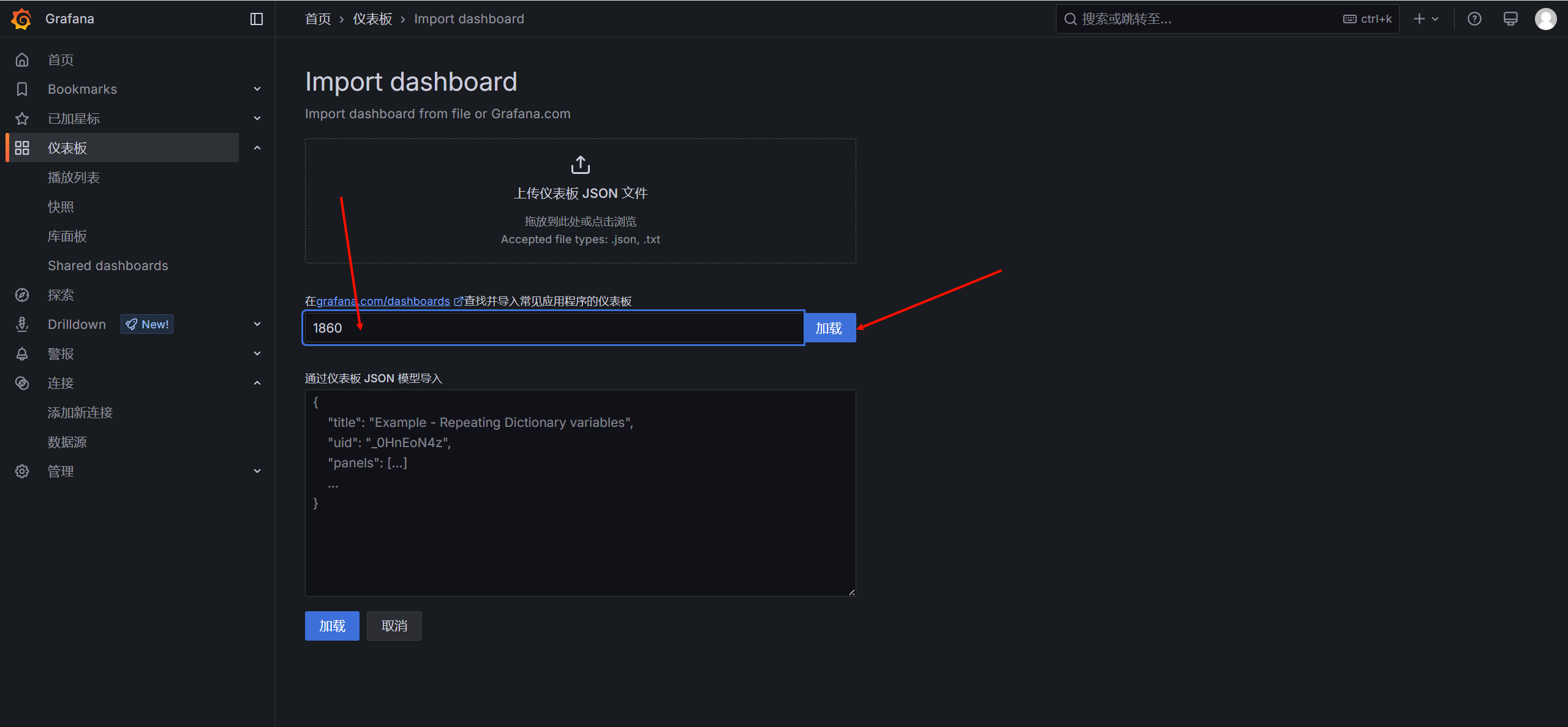Open the help question mark icon

point(1474,19)
